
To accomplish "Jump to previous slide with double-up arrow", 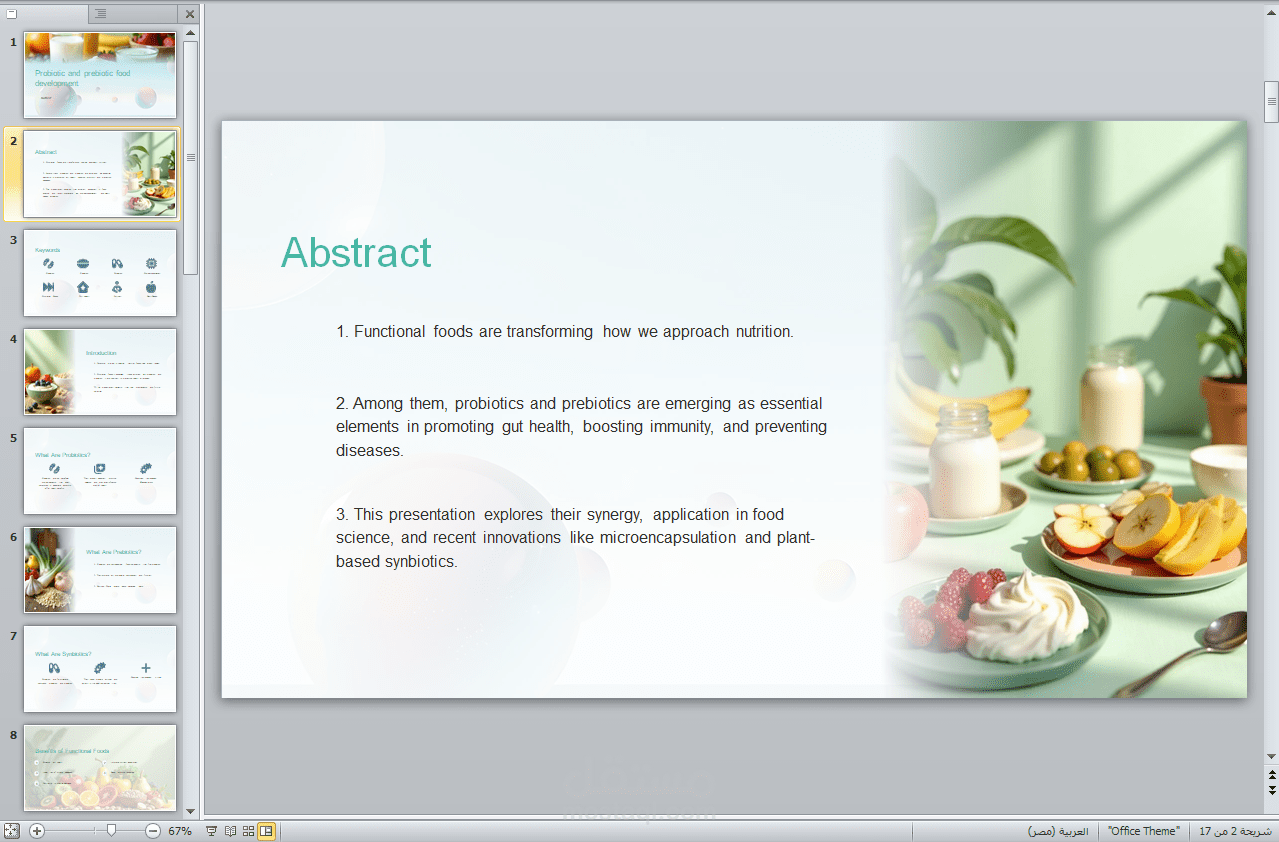I will click(x=1271, y=774).
